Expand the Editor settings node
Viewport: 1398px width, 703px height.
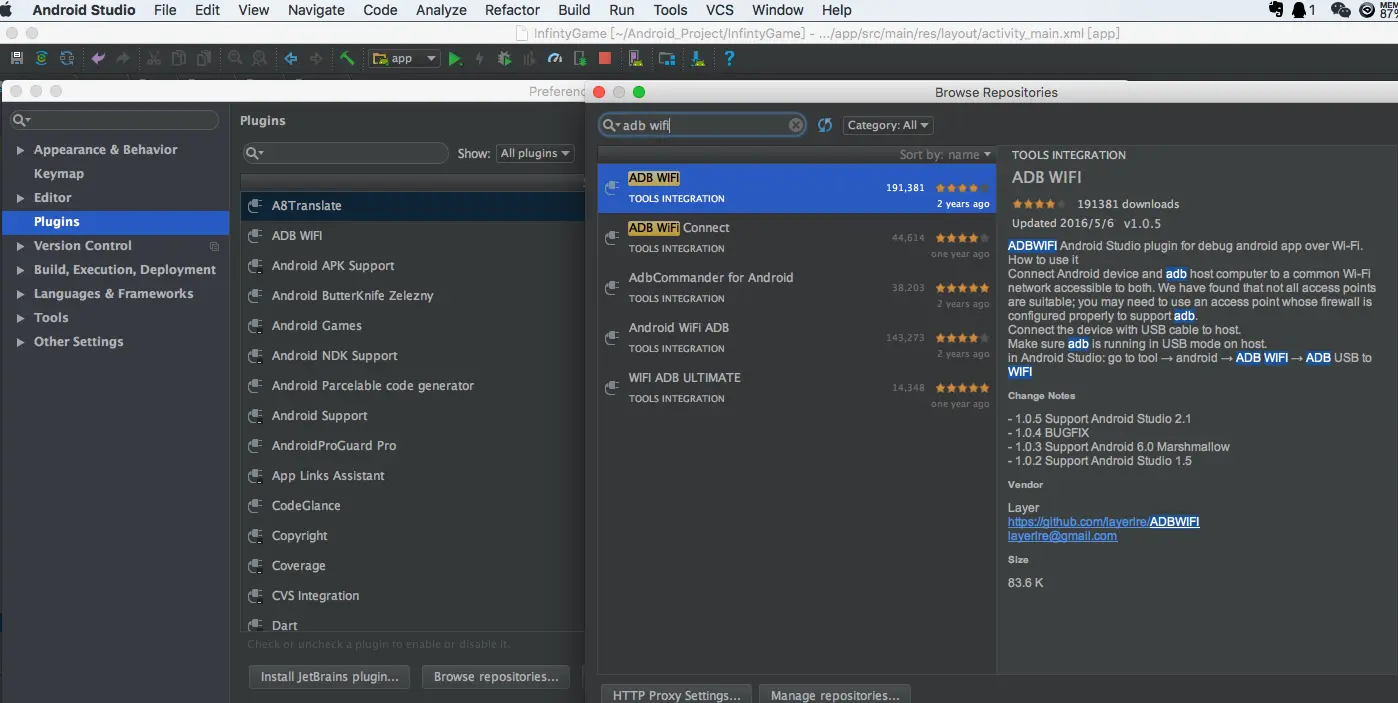coord(20,198)
